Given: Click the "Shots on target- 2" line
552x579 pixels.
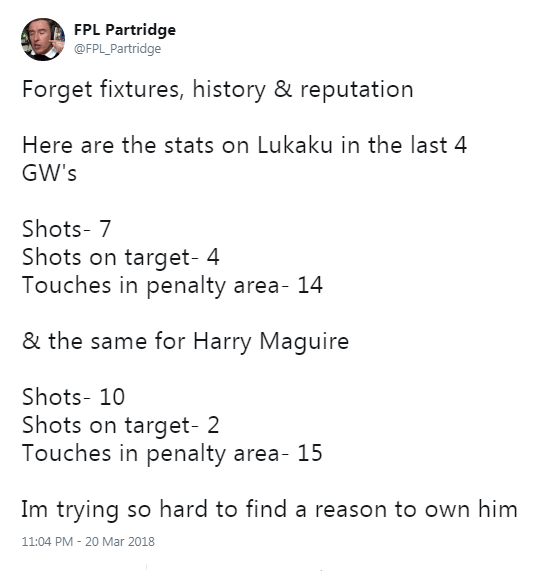Looking at the screenshot, I should click(121, 425).
